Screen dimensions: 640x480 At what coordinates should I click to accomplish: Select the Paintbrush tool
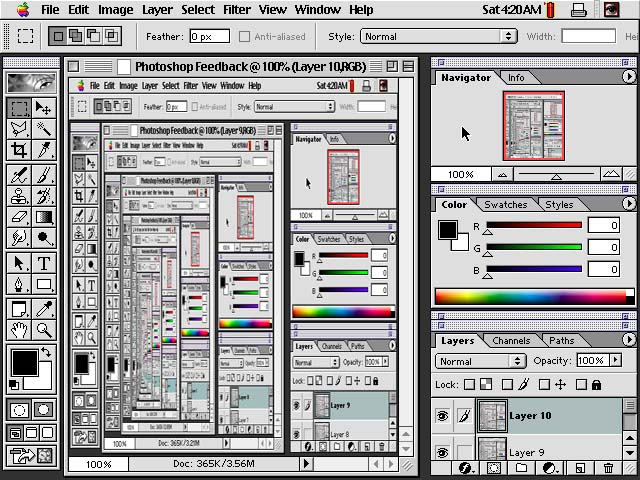pos(44,176)
